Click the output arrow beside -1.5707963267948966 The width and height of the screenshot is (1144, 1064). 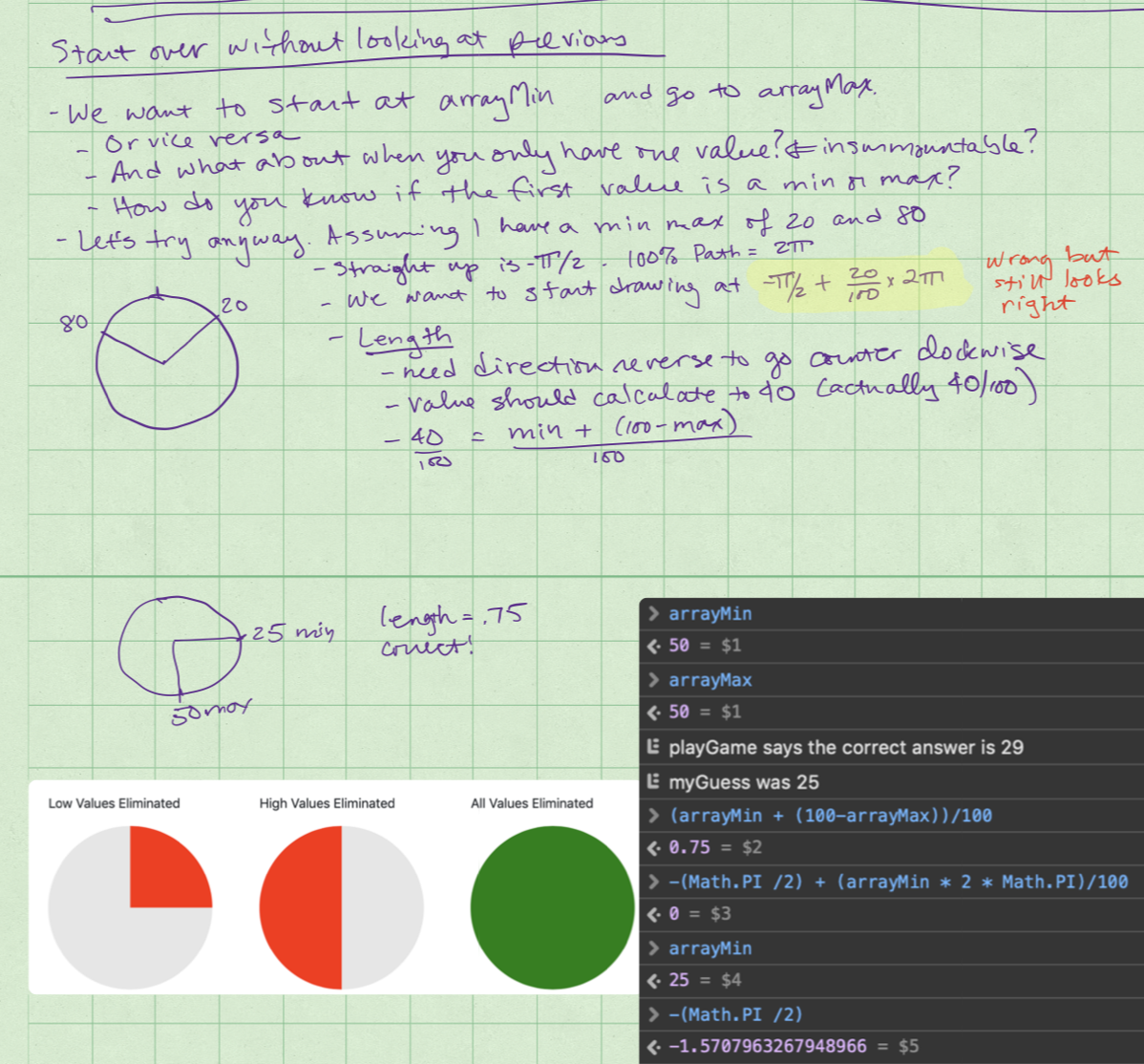click(654, 1046)
